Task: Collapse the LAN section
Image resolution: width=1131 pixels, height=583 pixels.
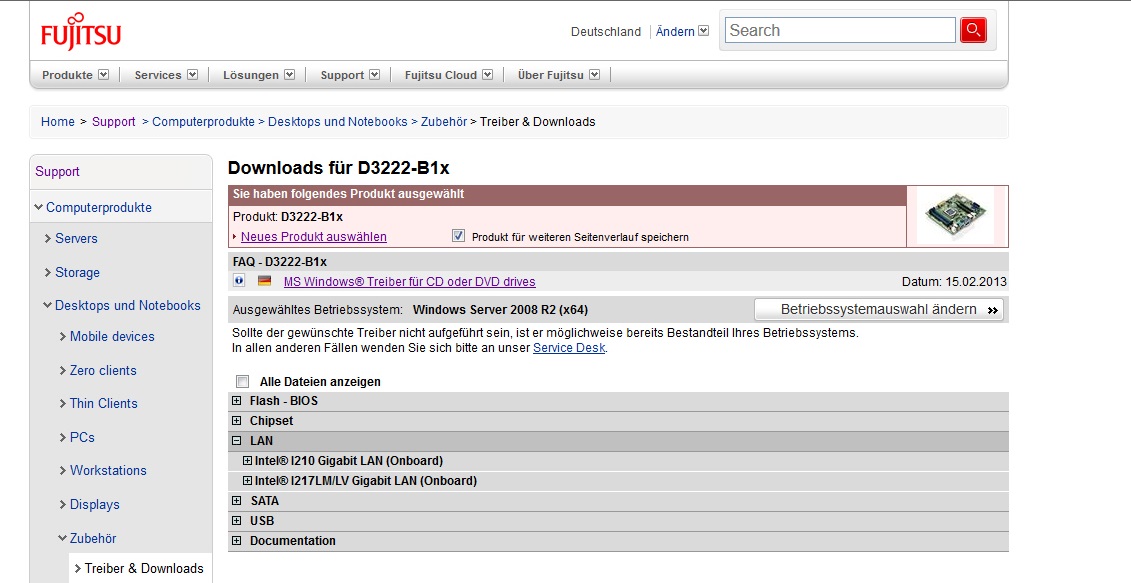Action: coord(237,441)
